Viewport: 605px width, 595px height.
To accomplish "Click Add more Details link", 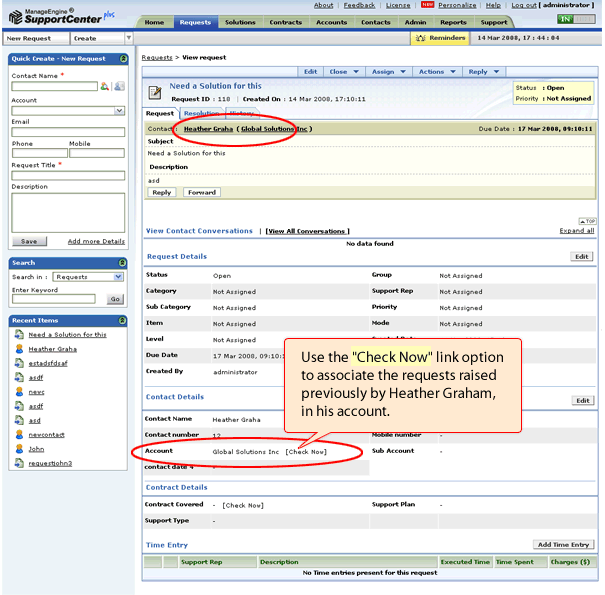I will point(96,241).
